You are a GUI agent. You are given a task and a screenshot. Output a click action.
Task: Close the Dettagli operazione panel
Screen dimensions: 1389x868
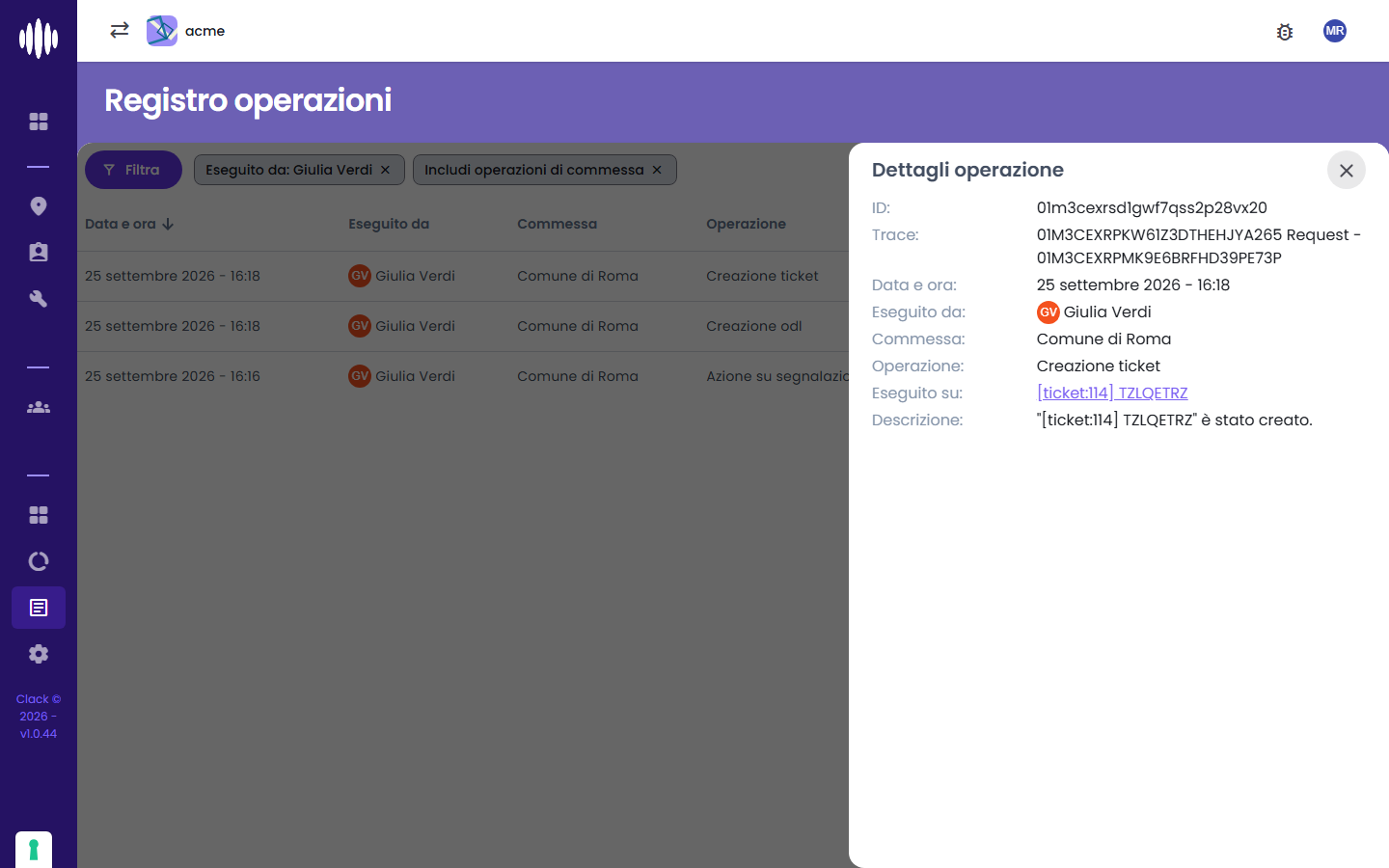coord(1347,171)
